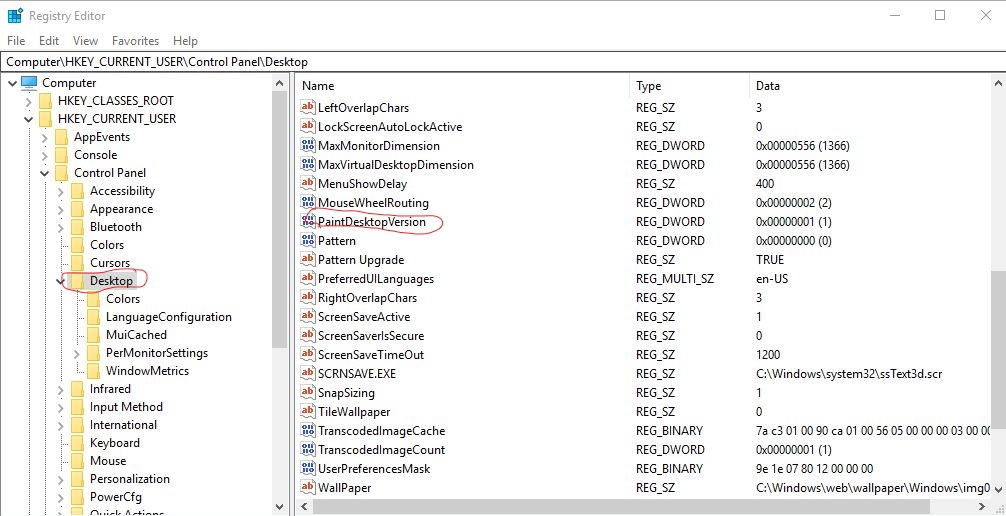Image resolution: width=1006 pixels, height=516 pixels.
Task: Click the tree pane scroll-down arrow
Action: (x=279, y=506)
